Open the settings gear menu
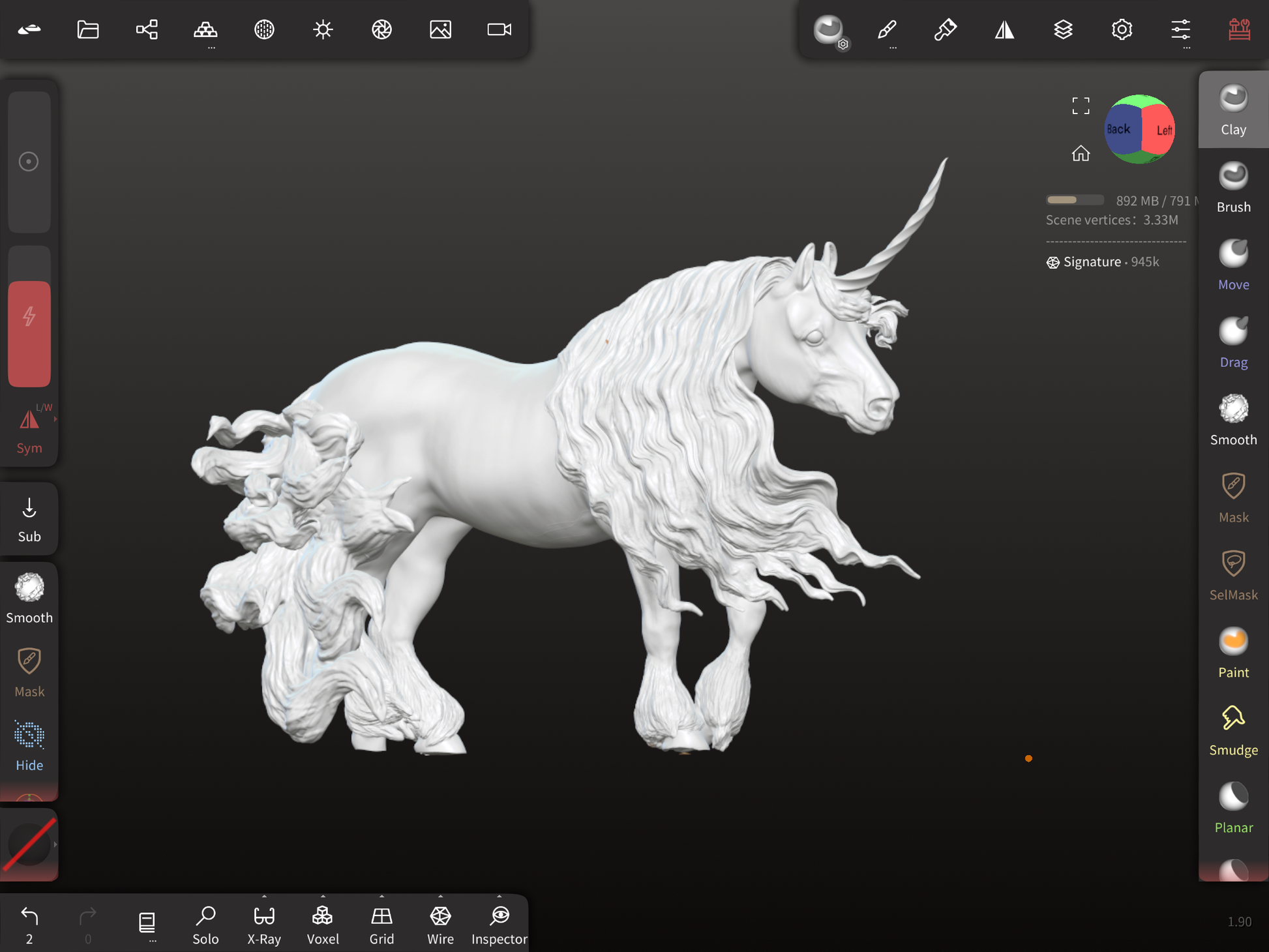1269x952 pixels. 1122,29
